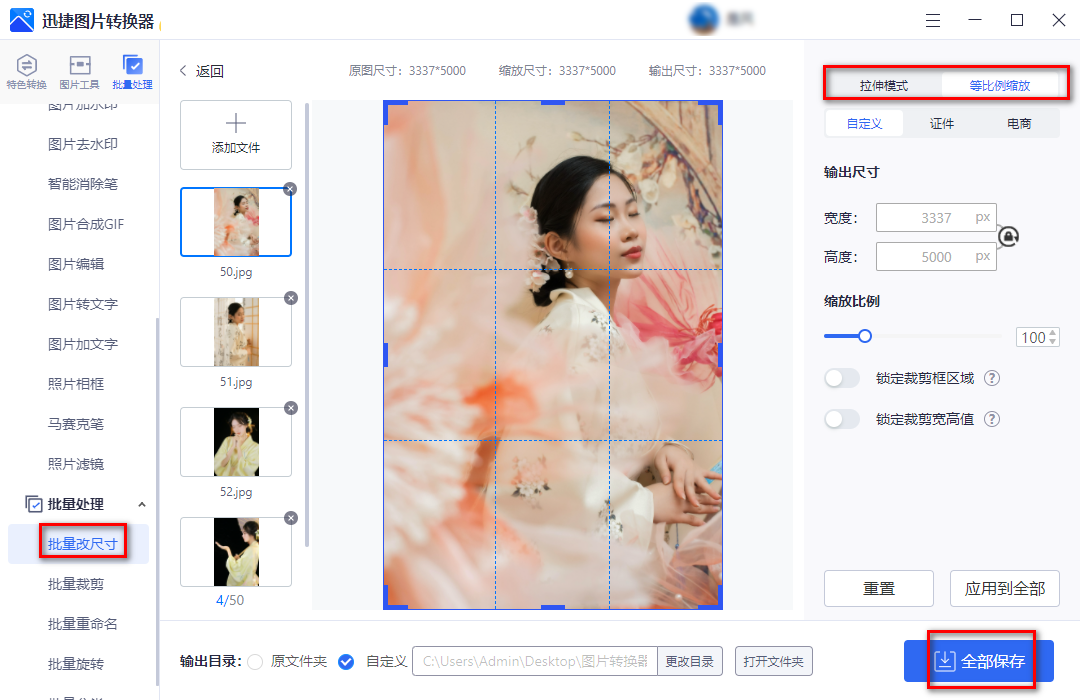The width and height of the screenshot is (1080, 700).
Task: Remove 50.jpg with its close icon
Action: [x=290, y=189]
